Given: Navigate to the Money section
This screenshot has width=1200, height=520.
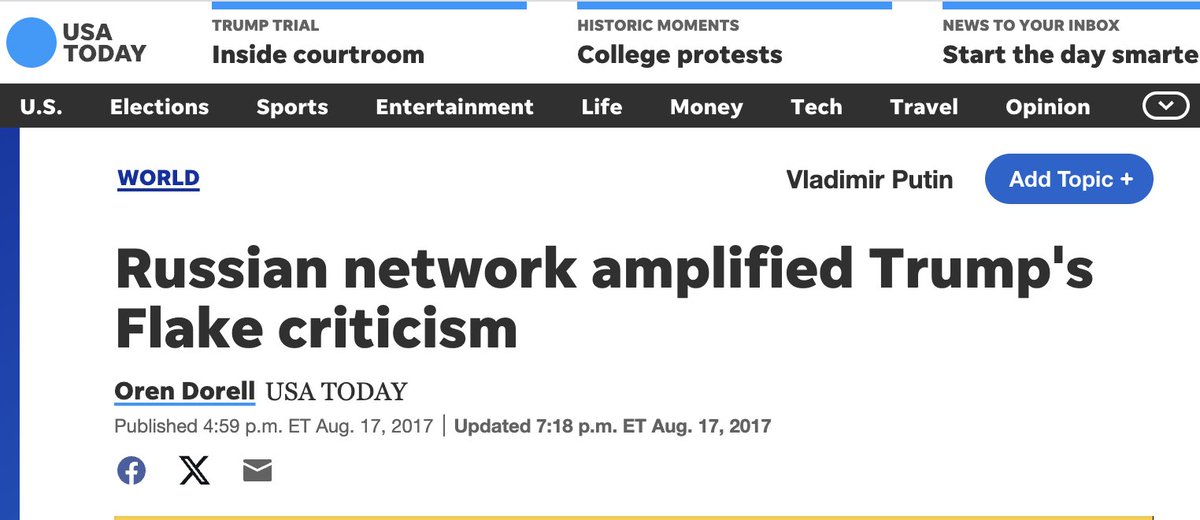Looking at the screenshot, I should pos(706,107).
